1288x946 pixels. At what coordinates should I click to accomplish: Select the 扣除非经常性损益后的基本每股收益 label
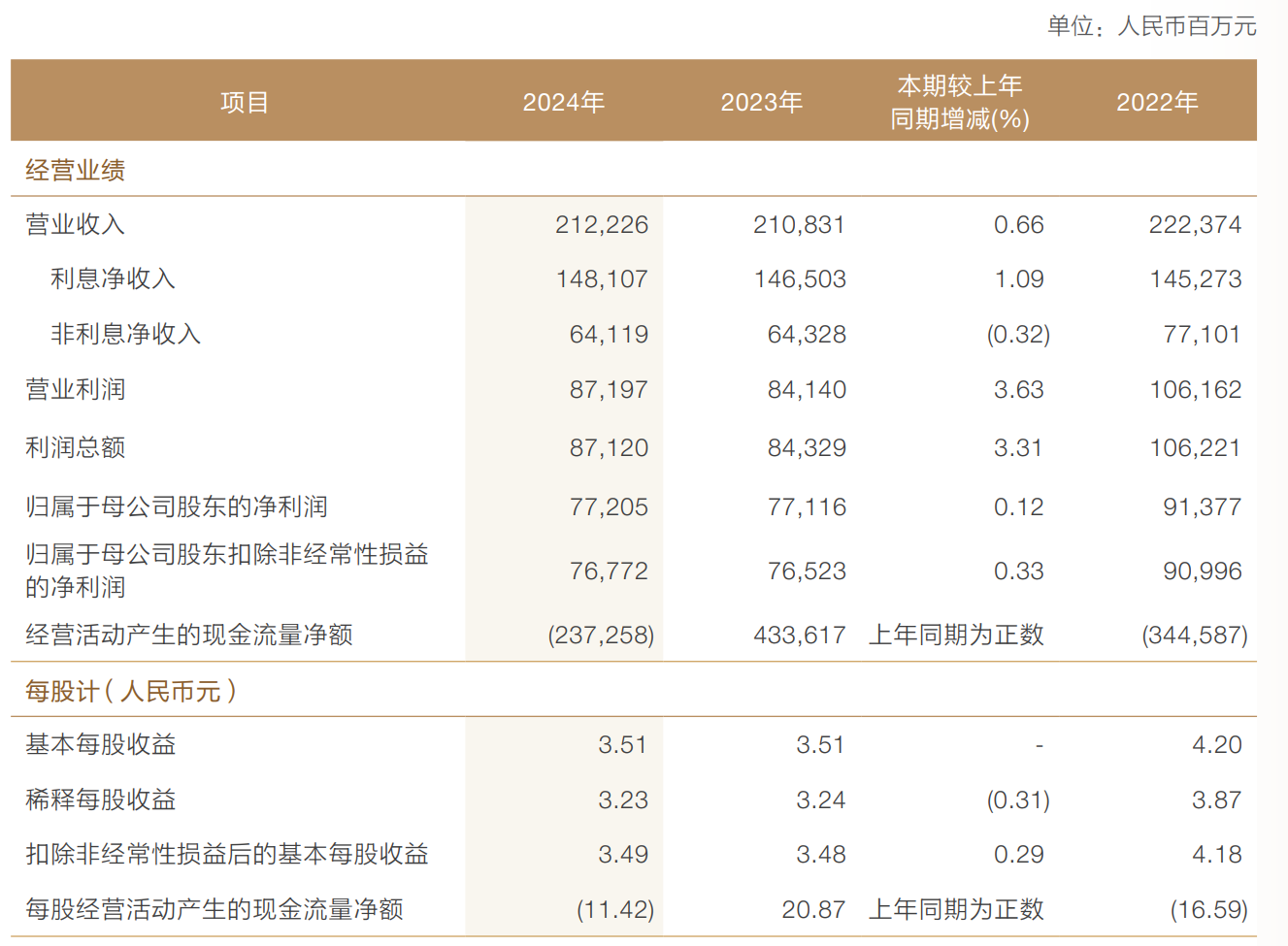[x=227, y=855]
